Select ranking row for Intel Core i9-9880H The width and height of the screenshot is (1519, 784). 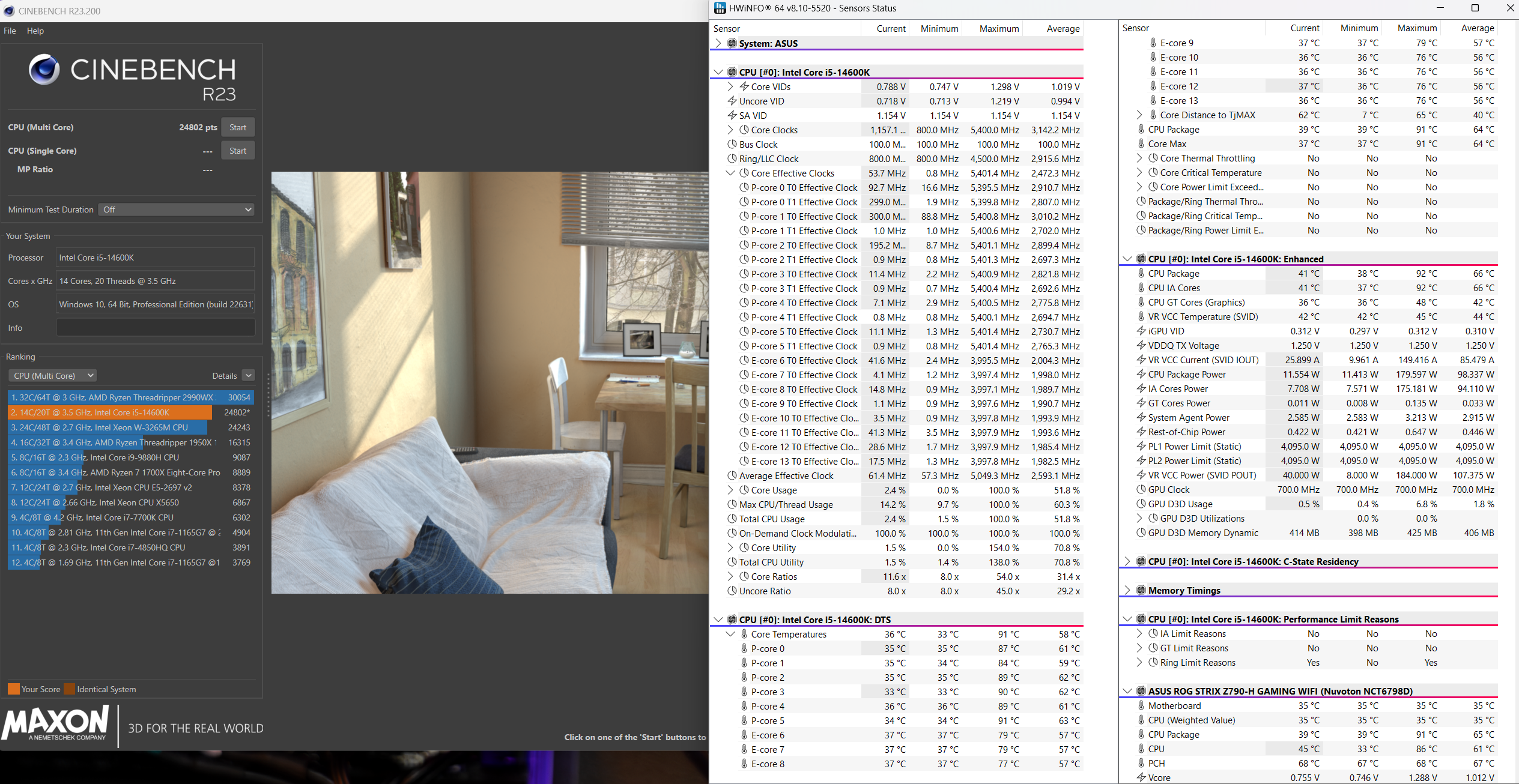[131, 457]
